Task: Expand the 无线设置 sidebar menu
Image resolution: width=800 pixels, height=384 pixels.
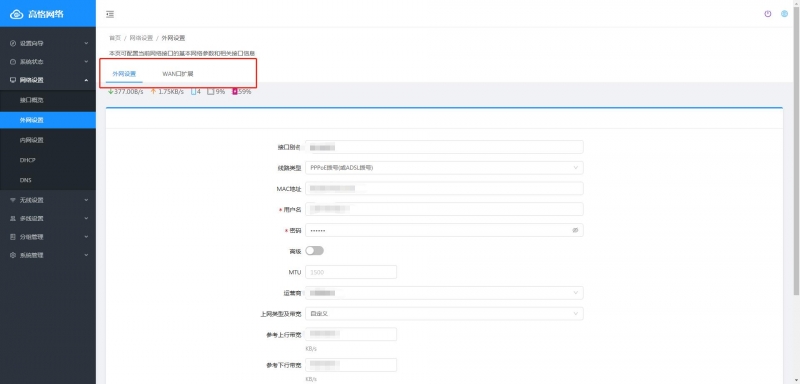Action: click(x=48, y=200)
